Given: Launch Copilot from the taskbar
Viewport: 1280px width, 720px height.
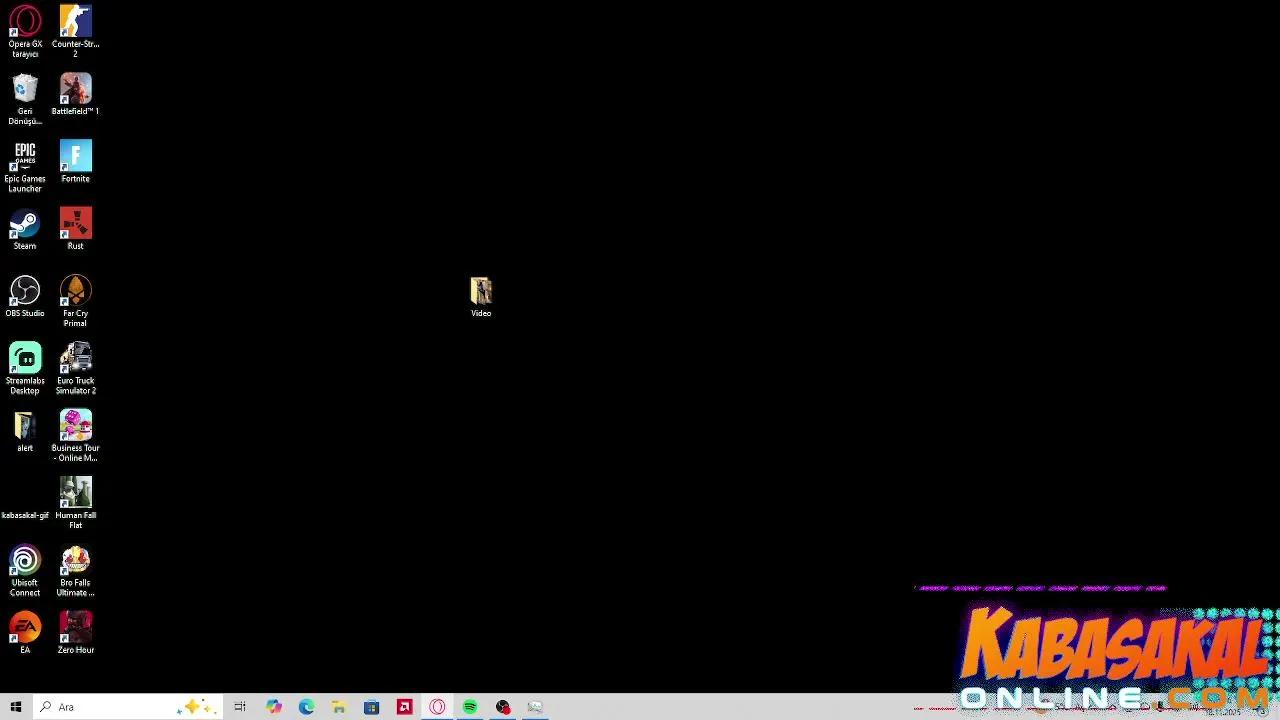Looking at the screenshot, I should (273, 707).
